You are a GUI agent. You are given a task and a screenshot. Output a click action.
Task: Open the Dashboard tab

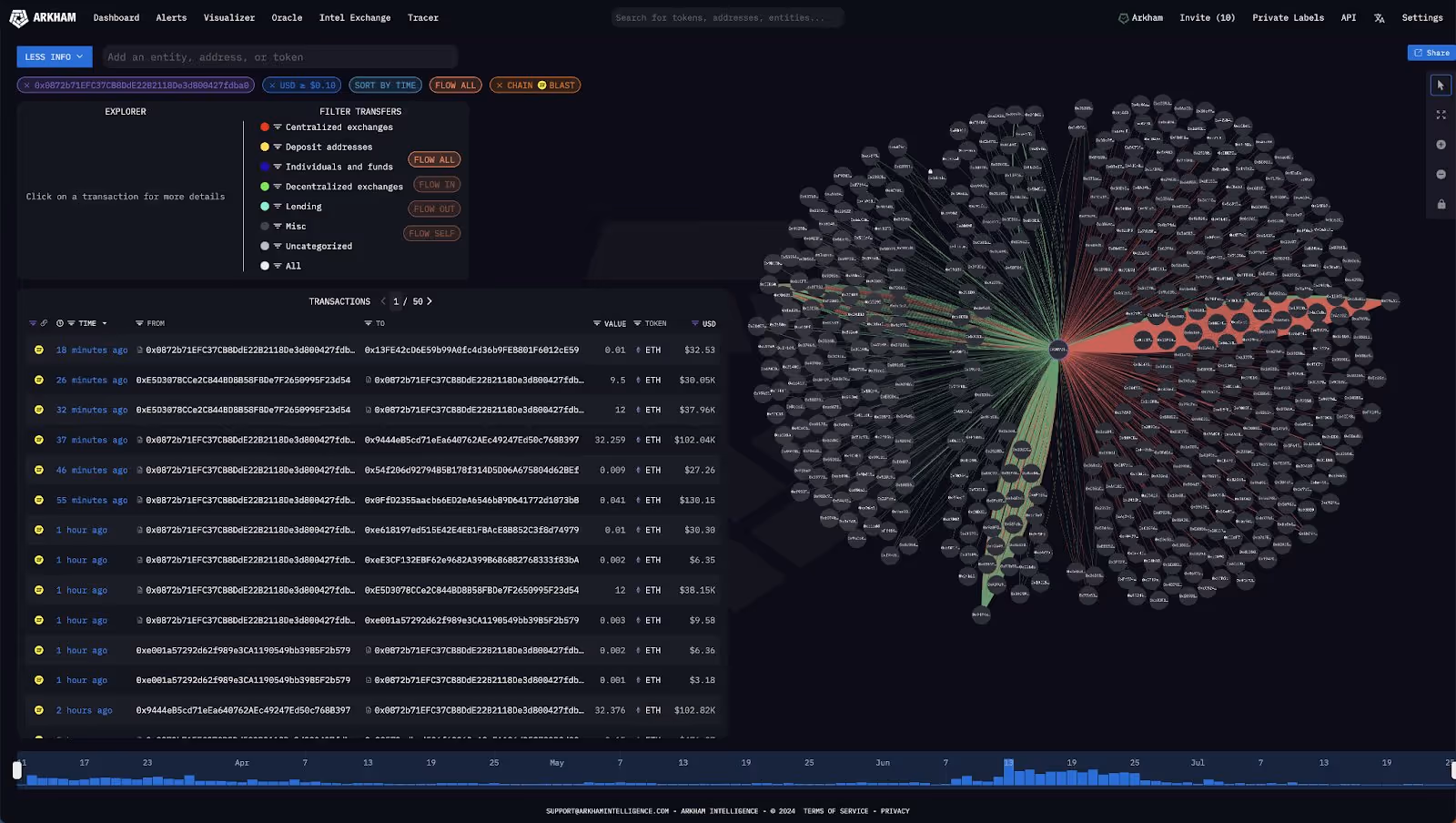(x=116, y=18)
